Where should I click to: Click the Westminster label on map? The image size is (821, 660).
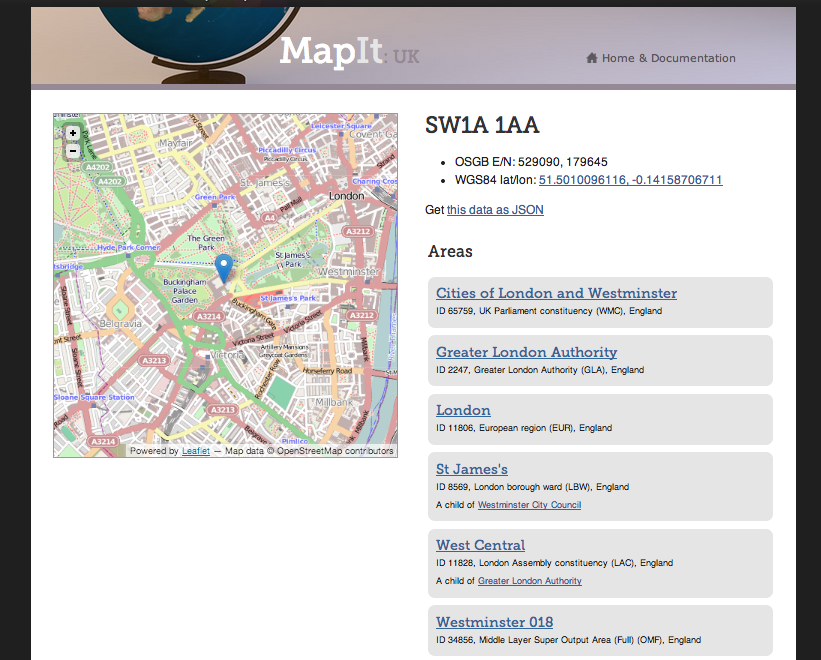349,272
